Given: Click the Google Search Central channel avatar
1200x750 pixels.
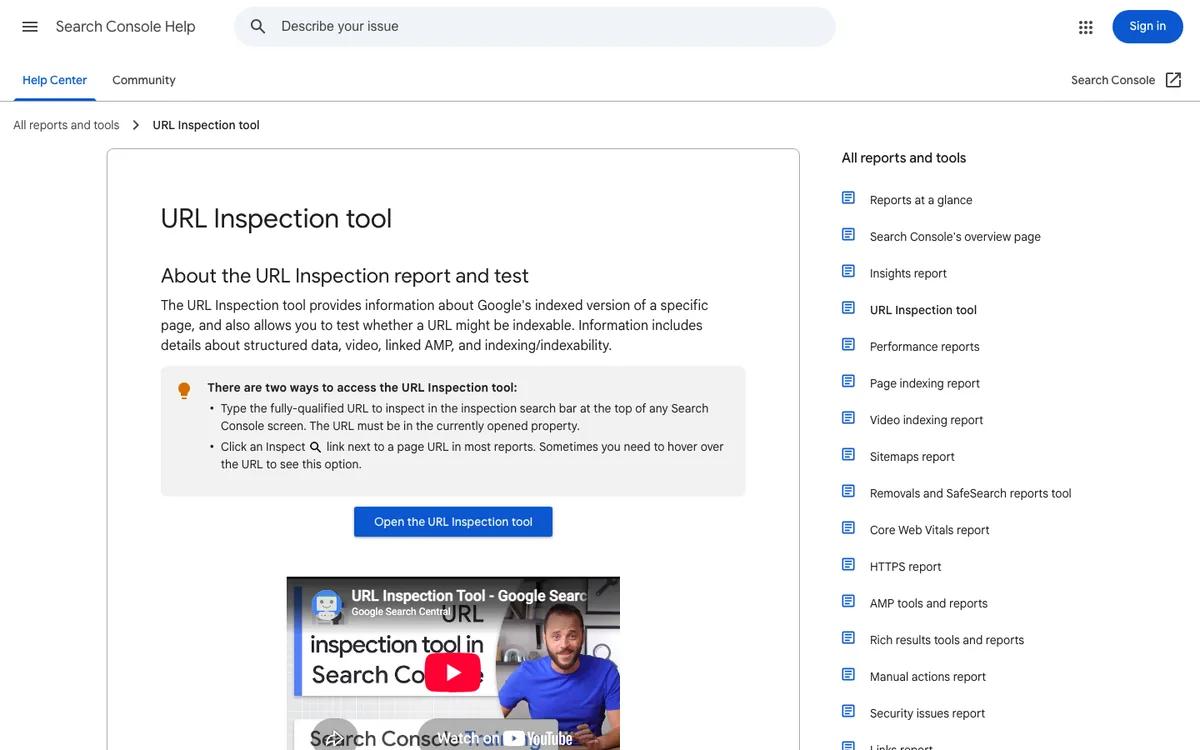Looking at the screenshot, I should (x=326, y=603).
